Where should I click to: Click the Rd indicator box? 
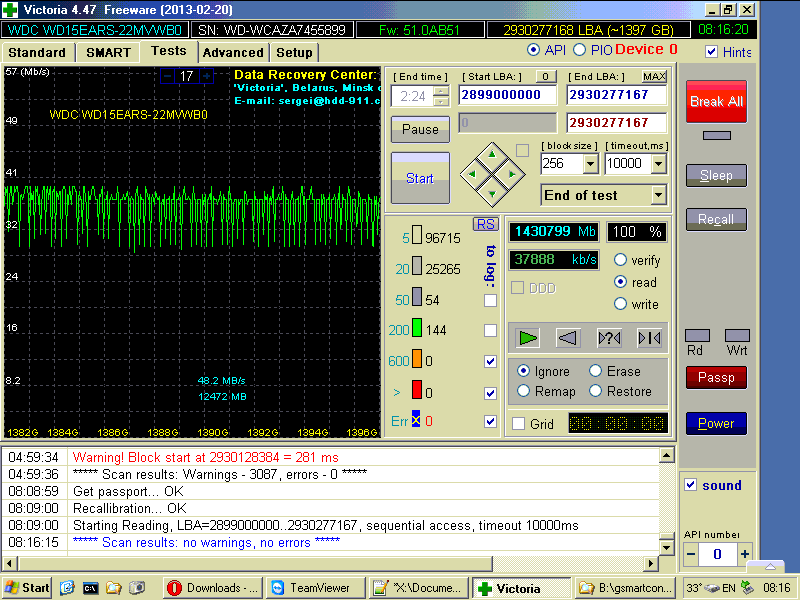[697, 335]
